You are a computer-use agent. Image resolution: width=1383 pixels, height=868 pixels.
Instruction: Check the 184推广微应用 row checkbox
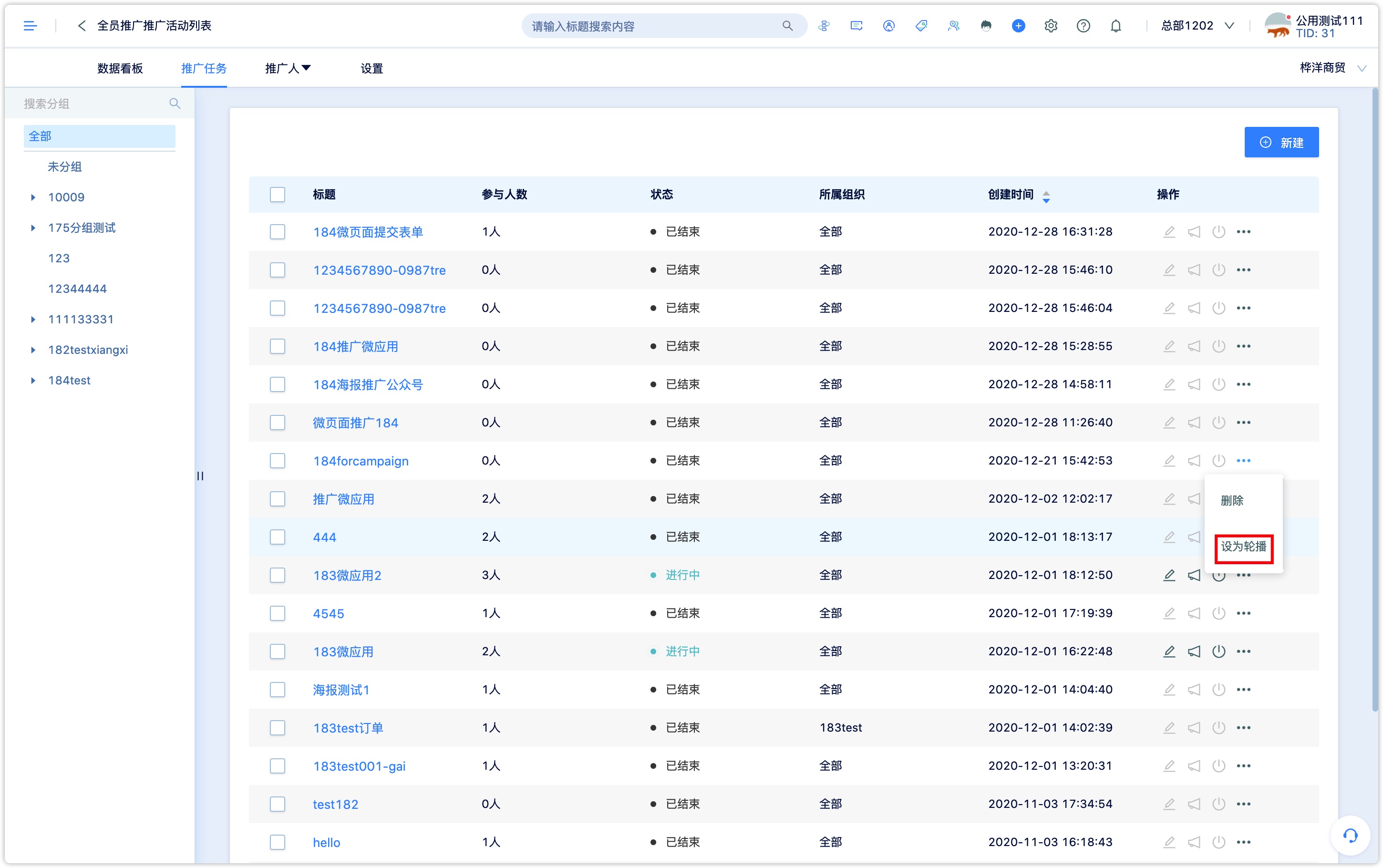coord(278,346)
